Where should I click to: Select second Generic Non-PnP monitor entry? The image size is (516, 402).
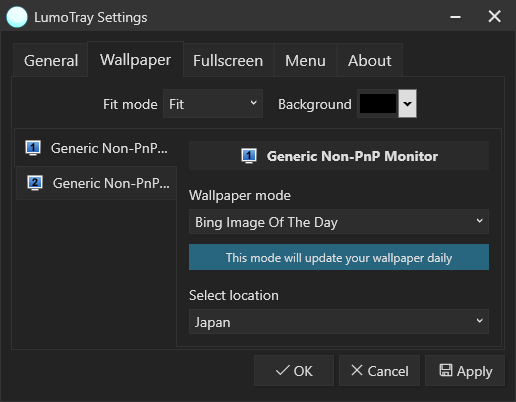tap(96, 183)
